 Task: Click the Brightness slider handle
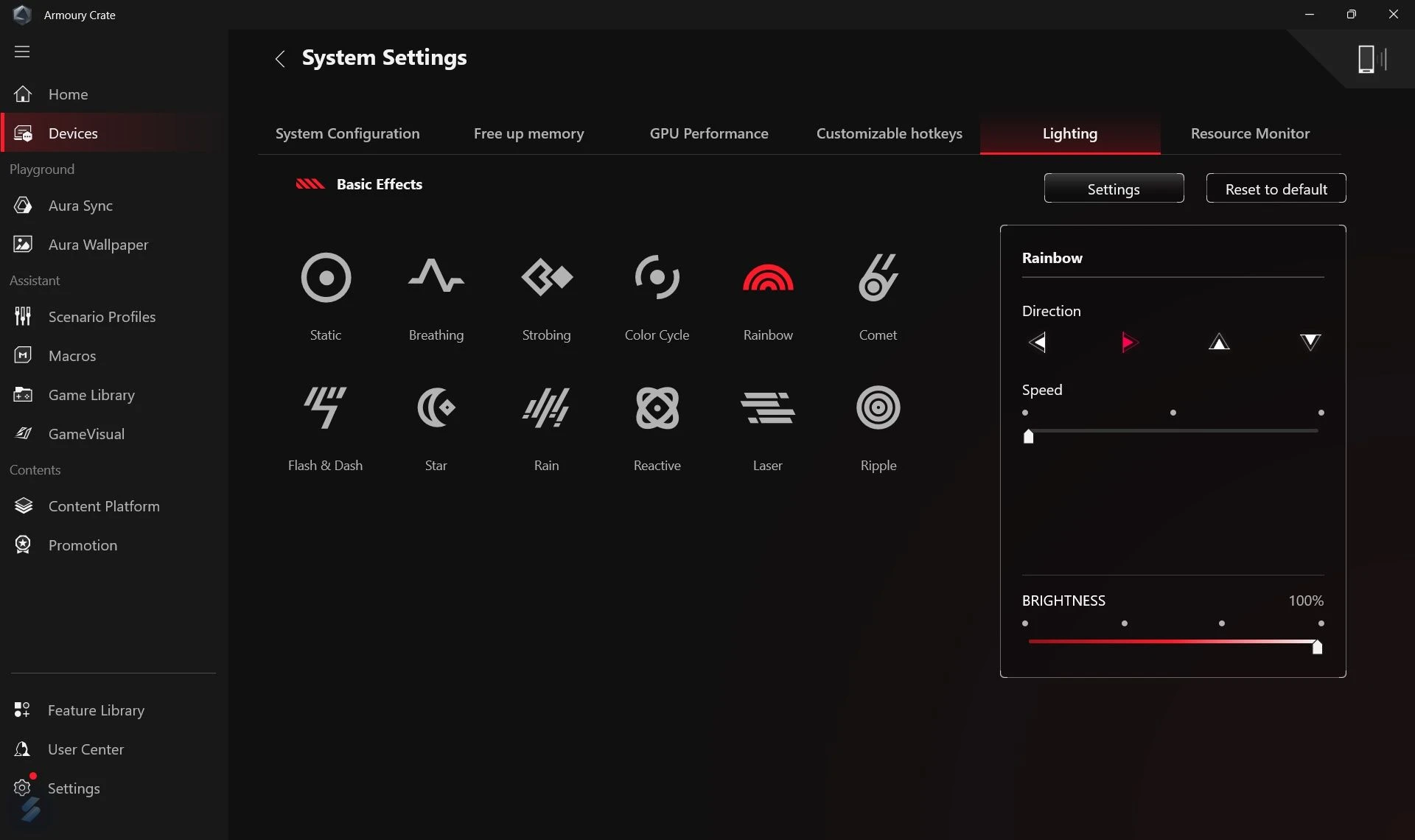(x=1317, y=647)
